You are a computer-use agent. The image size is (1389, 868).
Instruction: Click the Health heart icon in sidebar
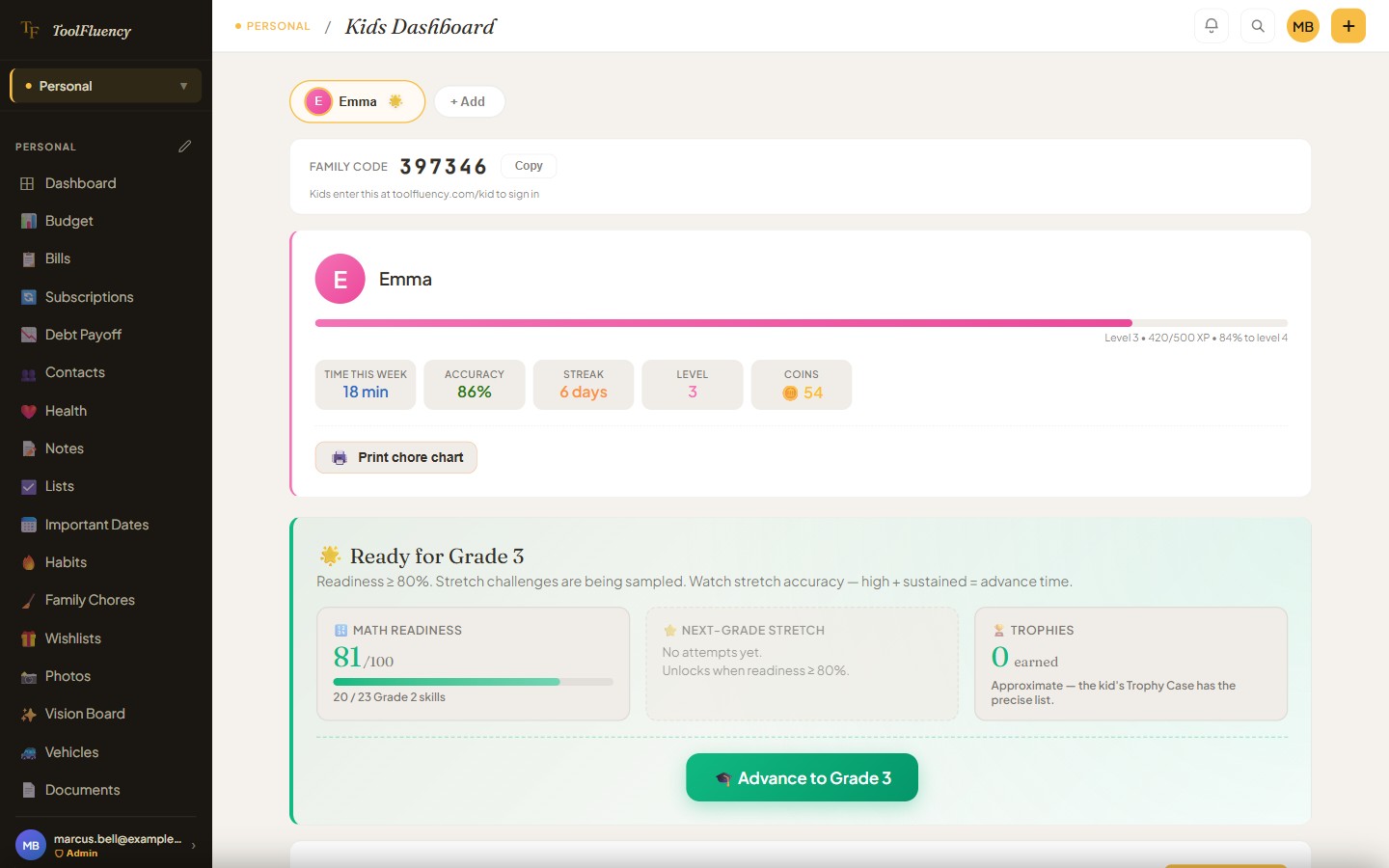coord(28,411)
